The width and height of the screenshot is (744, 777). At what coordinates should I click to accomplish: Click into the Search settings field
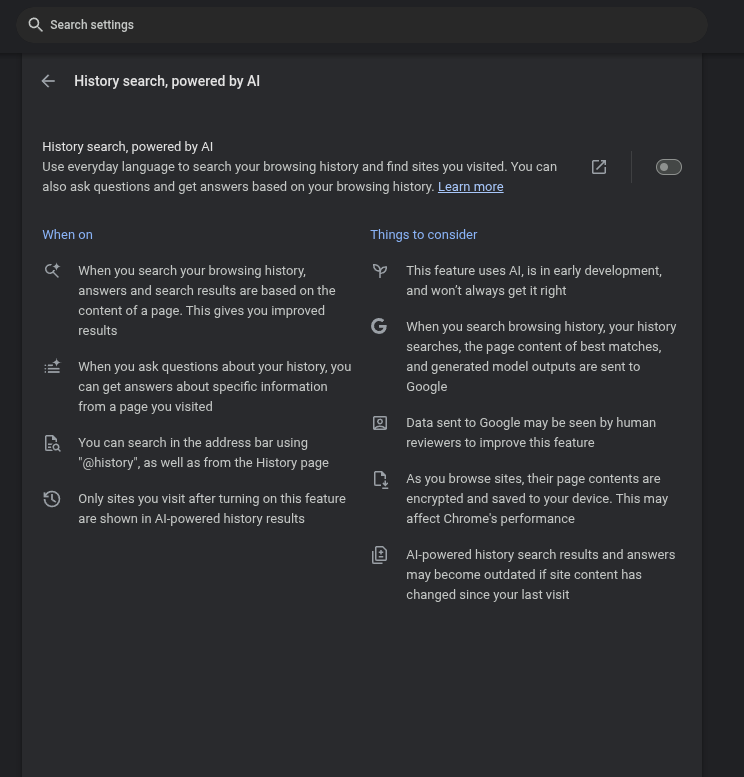point(370,25)
